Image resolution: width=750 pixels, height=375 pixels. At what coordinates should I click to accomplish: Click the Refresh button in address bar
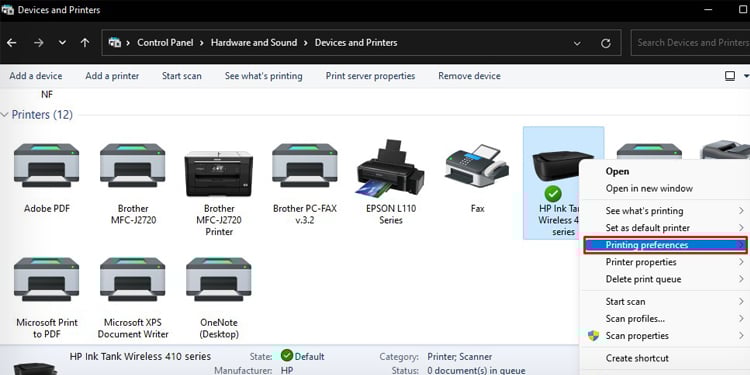click(x=606, y=44)
